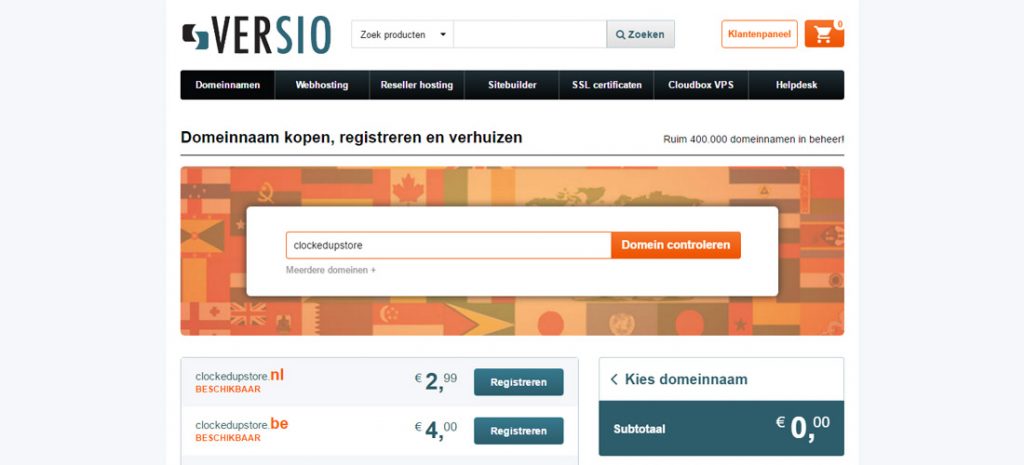Open the Klantenpaneel button
Image resolution: width=1024 pixels, height=465 pixels.
759,34
